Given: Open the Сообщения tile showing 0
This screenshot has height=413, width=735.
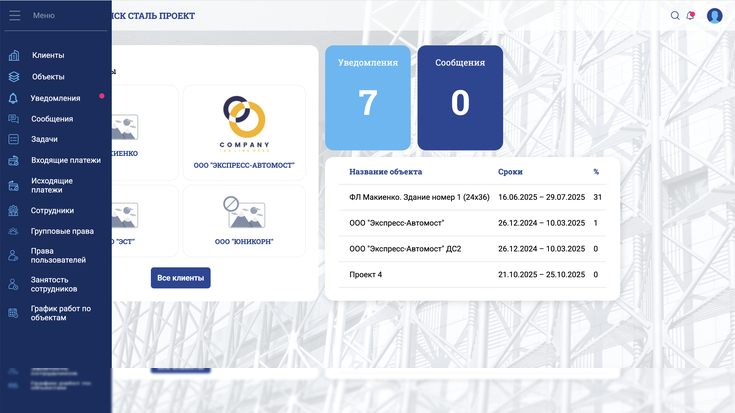Looking at the screenshot, I should coord(460,98).
